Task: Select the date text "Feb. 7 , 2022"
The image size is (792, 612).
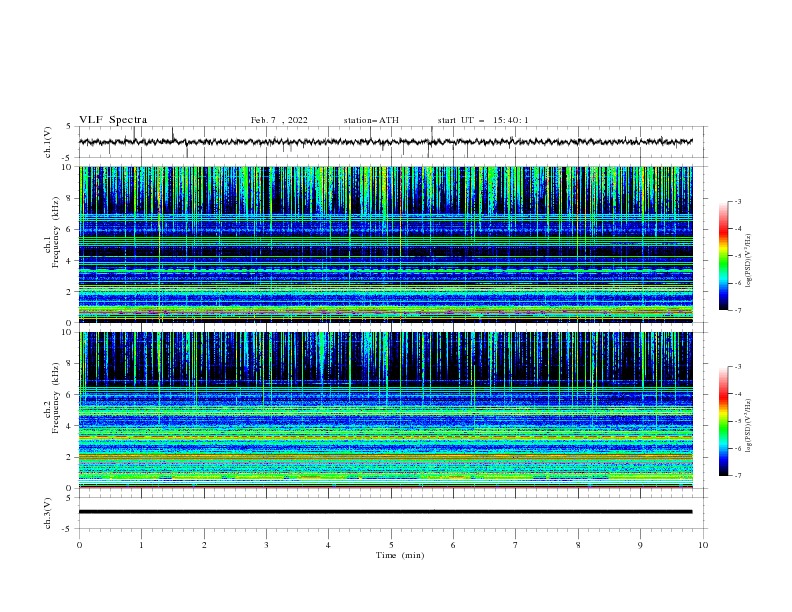Action: tap(279, 120)
